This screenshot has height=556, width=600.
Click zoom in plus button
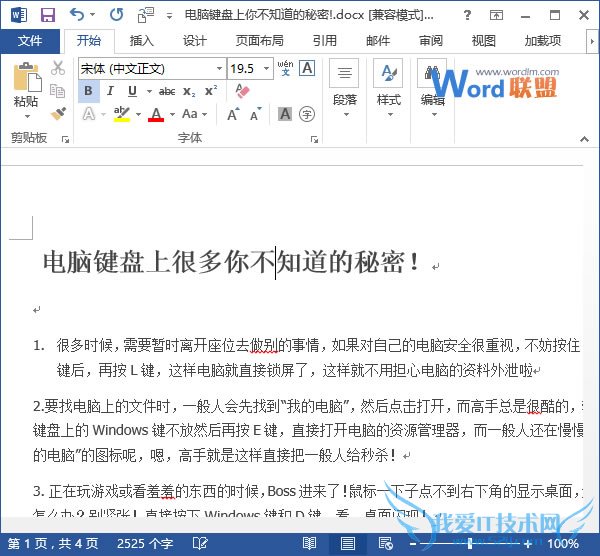coord(528,544)
